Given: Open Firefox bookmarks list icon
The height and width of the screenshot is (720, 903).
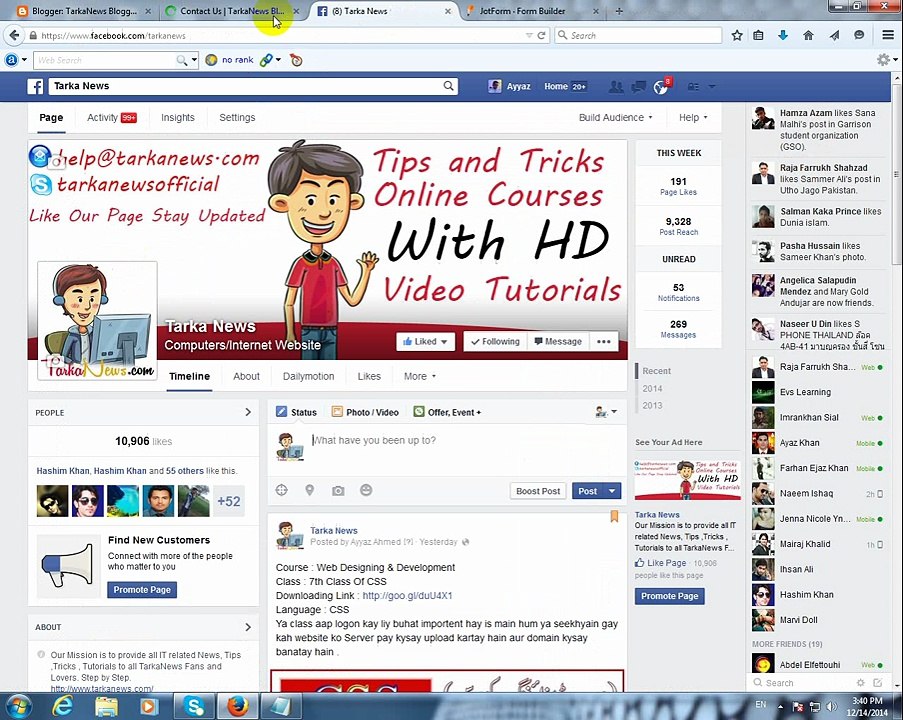Looking at the screenshot, I should [758, 35].
